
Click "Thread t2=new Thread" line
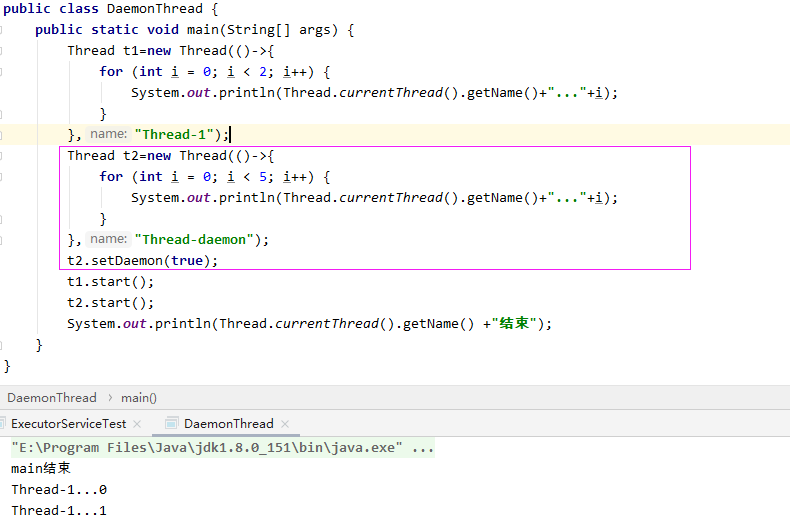(170, 156)
